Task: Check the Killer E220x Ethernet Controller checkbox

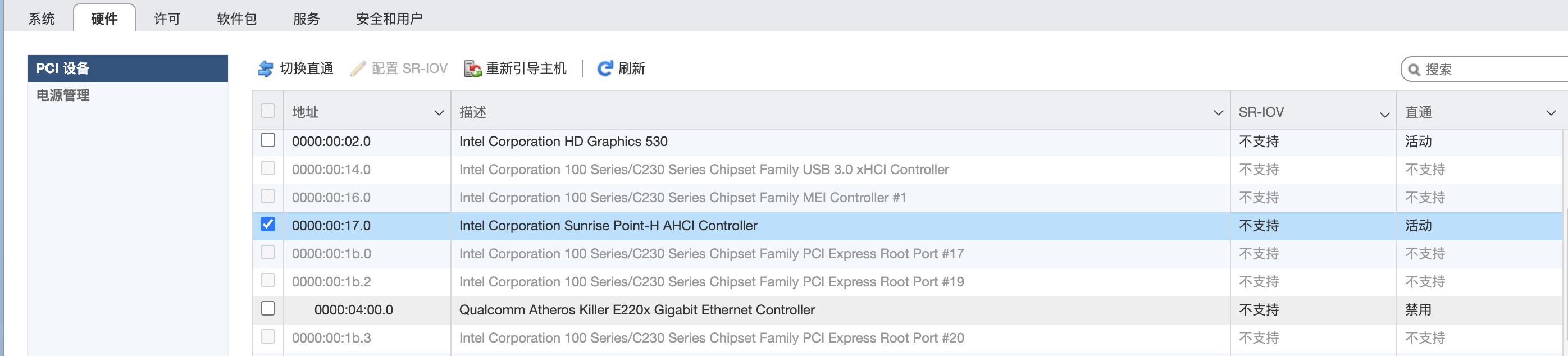Action: click(268, 308)
